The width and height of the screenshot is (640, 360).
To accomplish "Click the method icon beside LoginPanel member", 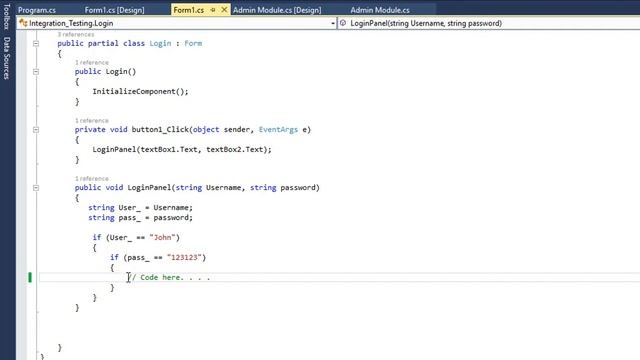I will click(x=343, y=23).
